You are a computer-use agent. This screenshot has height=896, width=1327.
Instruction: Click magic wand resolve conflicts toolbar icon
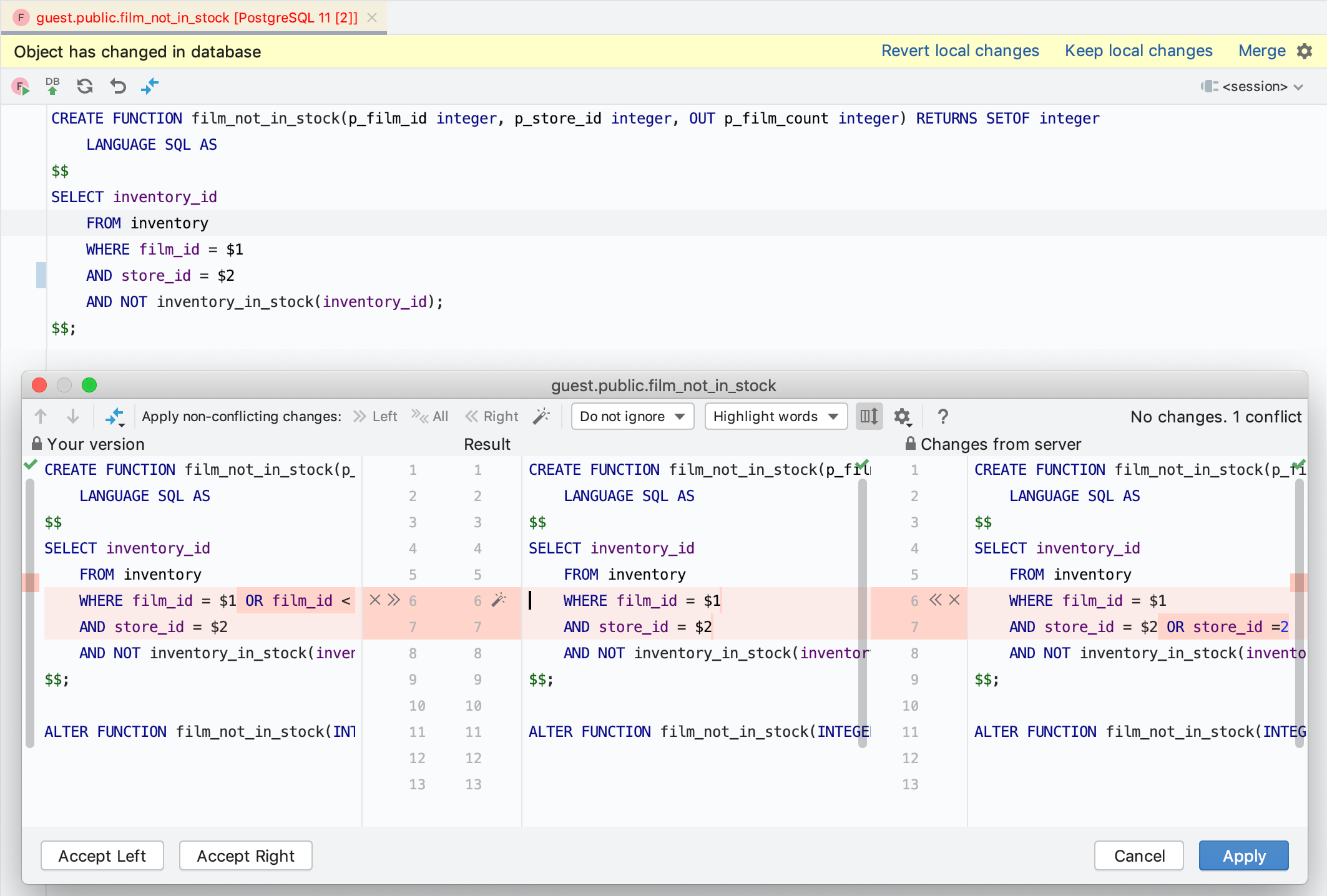(541, 416)
